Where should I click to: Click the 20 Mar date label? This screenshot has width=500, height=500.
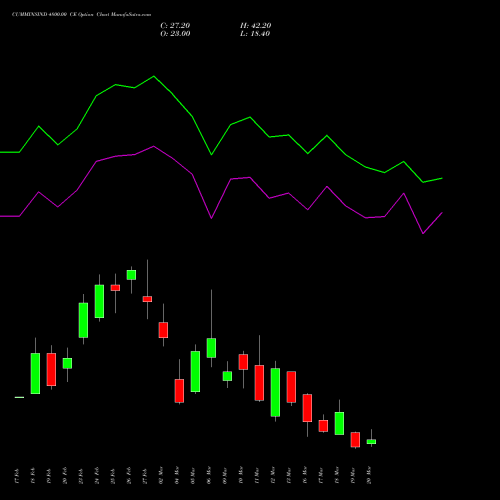369,476
